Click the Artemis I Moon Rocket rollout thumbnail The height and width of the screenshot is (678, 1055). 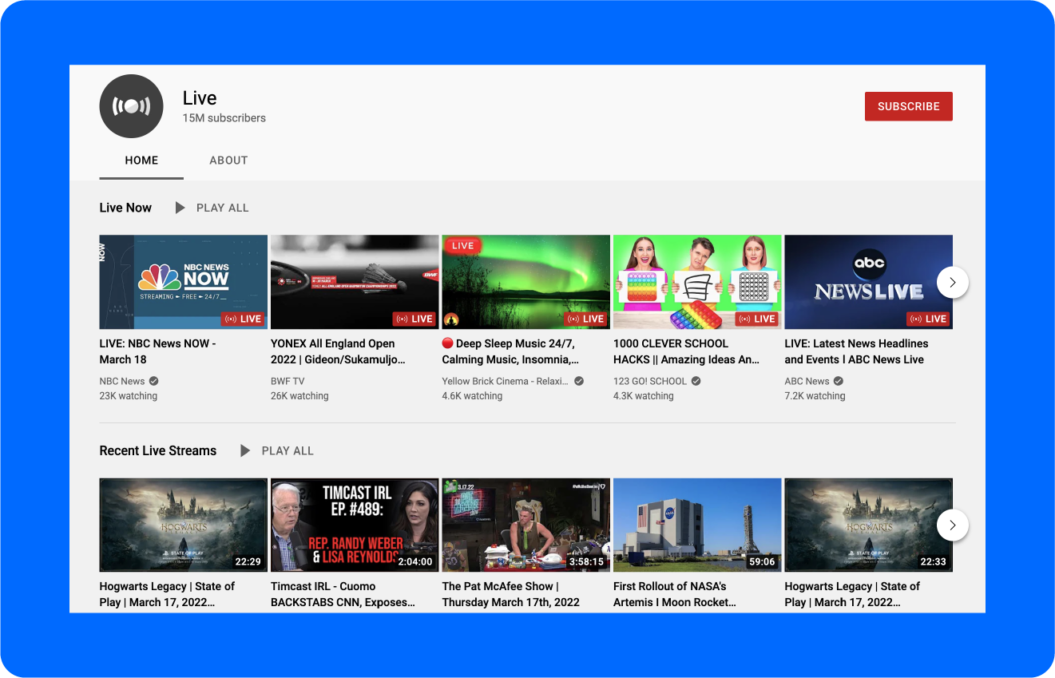696,524
